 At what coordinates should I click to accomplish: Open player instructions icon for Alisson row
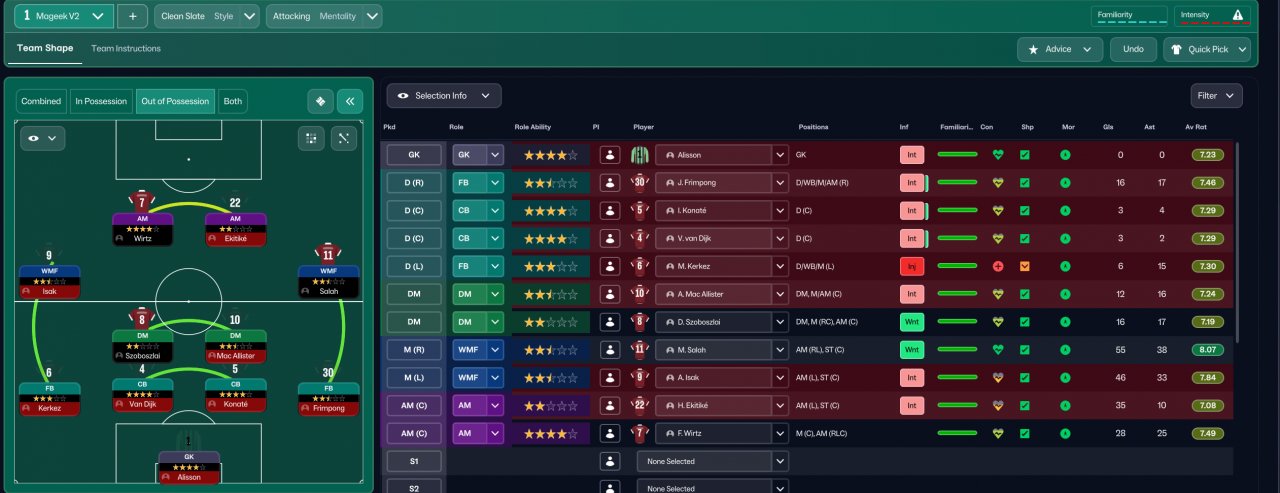(610, 155)
